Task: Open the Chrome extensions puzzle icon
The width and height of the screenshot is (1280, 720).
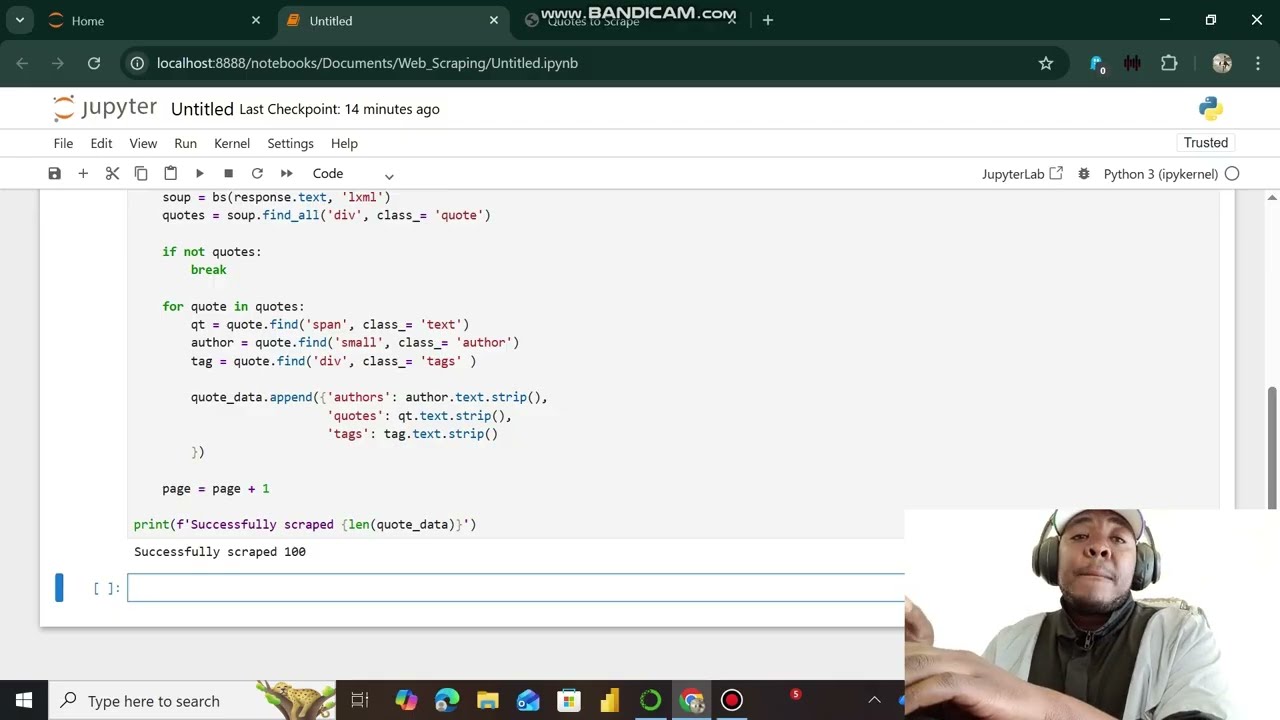Action: click(1169, 63)
